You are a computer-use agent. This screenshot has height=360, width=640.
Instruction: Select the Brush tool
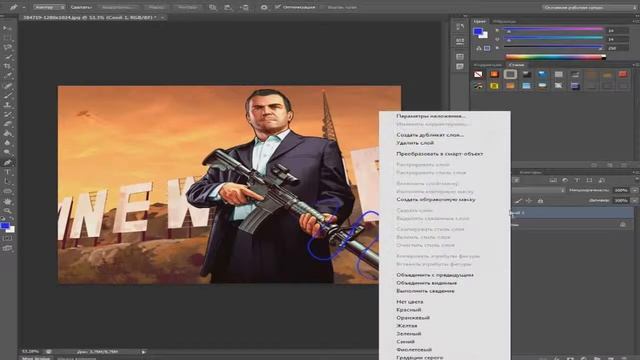7,95
